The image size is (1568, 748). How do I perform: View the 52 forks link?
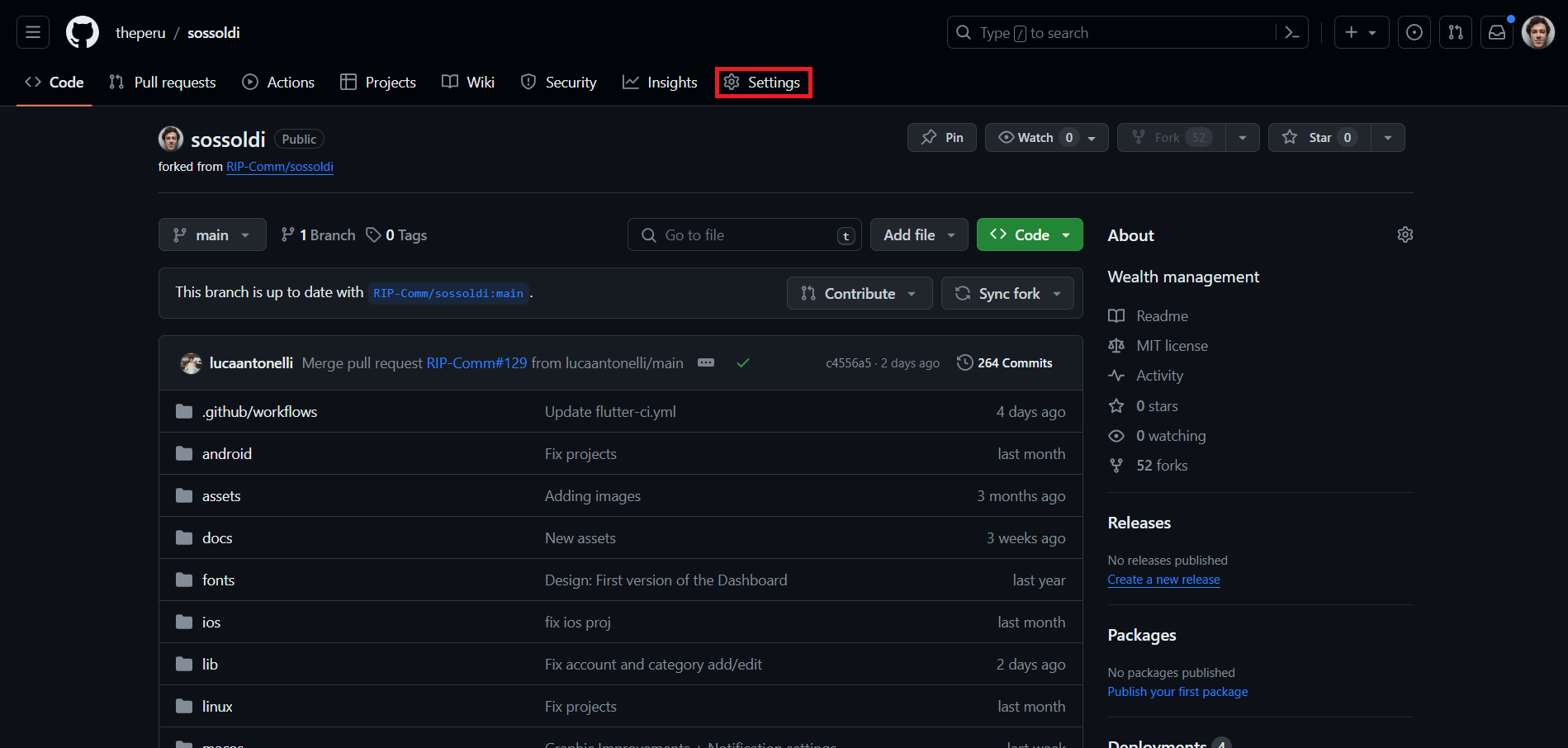pos(1149,465)
